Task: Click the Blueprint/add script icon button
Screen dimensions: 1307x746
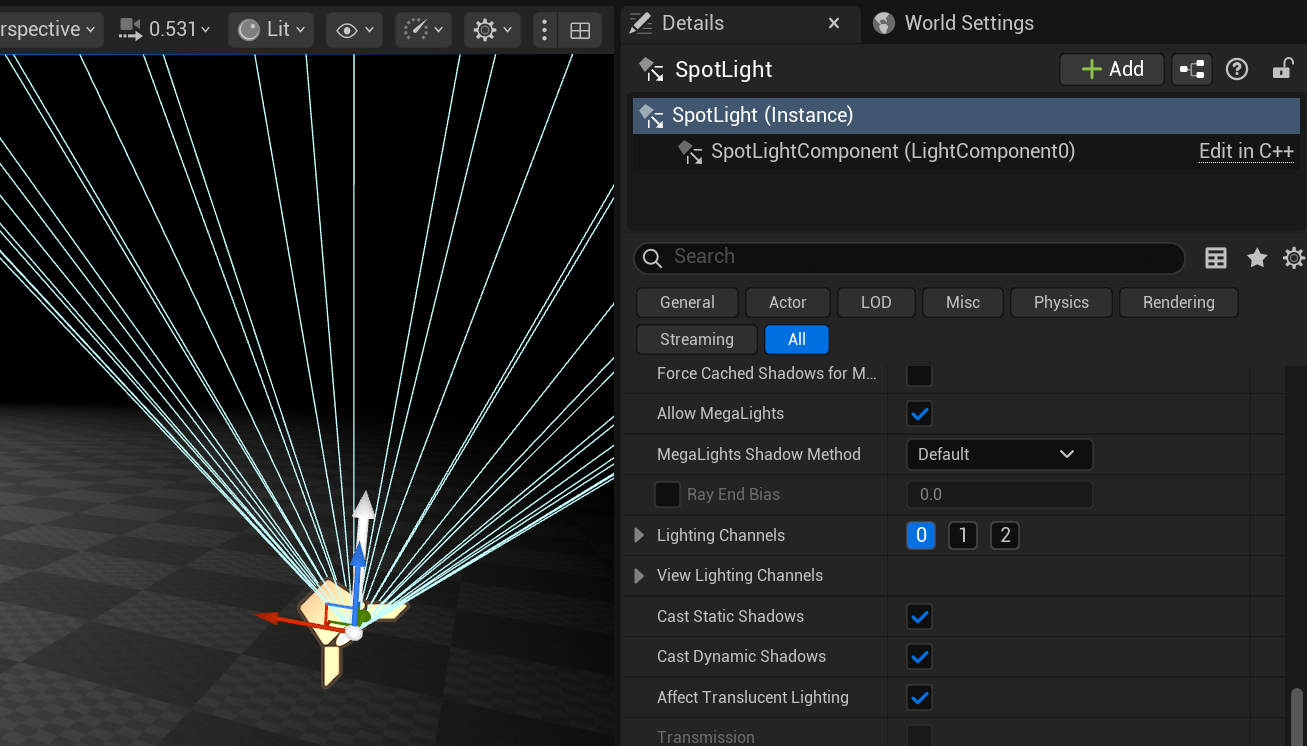Action: click(1192, 69)
